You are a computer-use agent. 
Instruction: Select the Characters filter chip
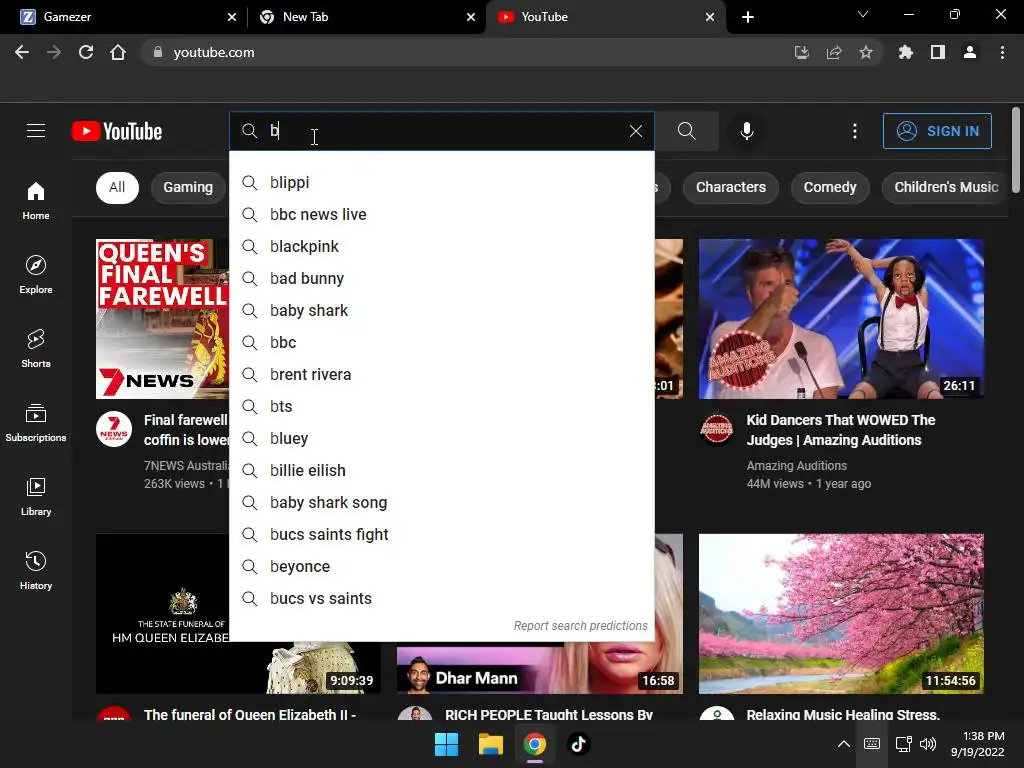[731, 187]
